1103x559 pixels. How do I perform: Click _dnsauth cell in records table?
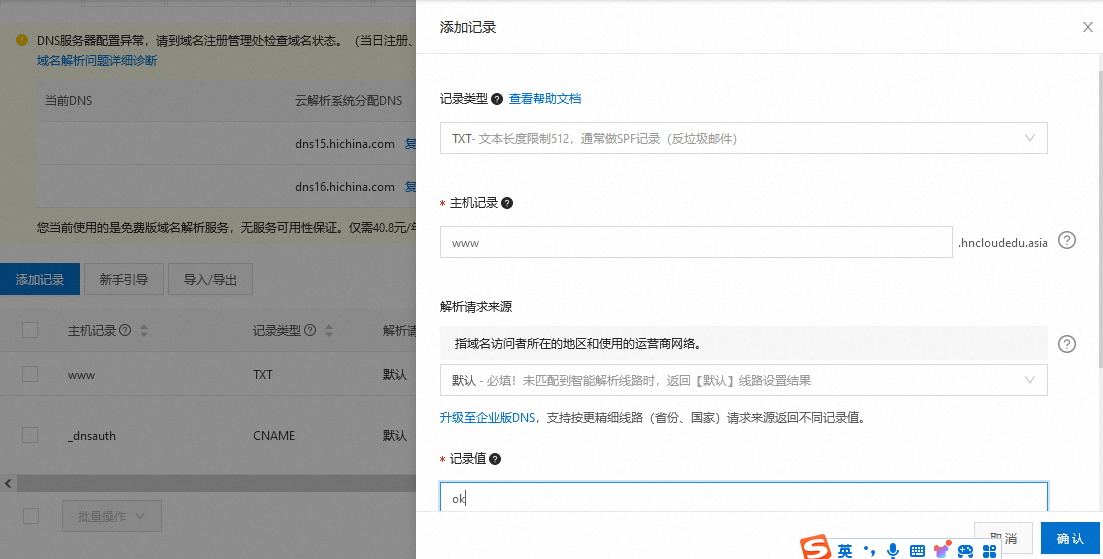point(91,436)
